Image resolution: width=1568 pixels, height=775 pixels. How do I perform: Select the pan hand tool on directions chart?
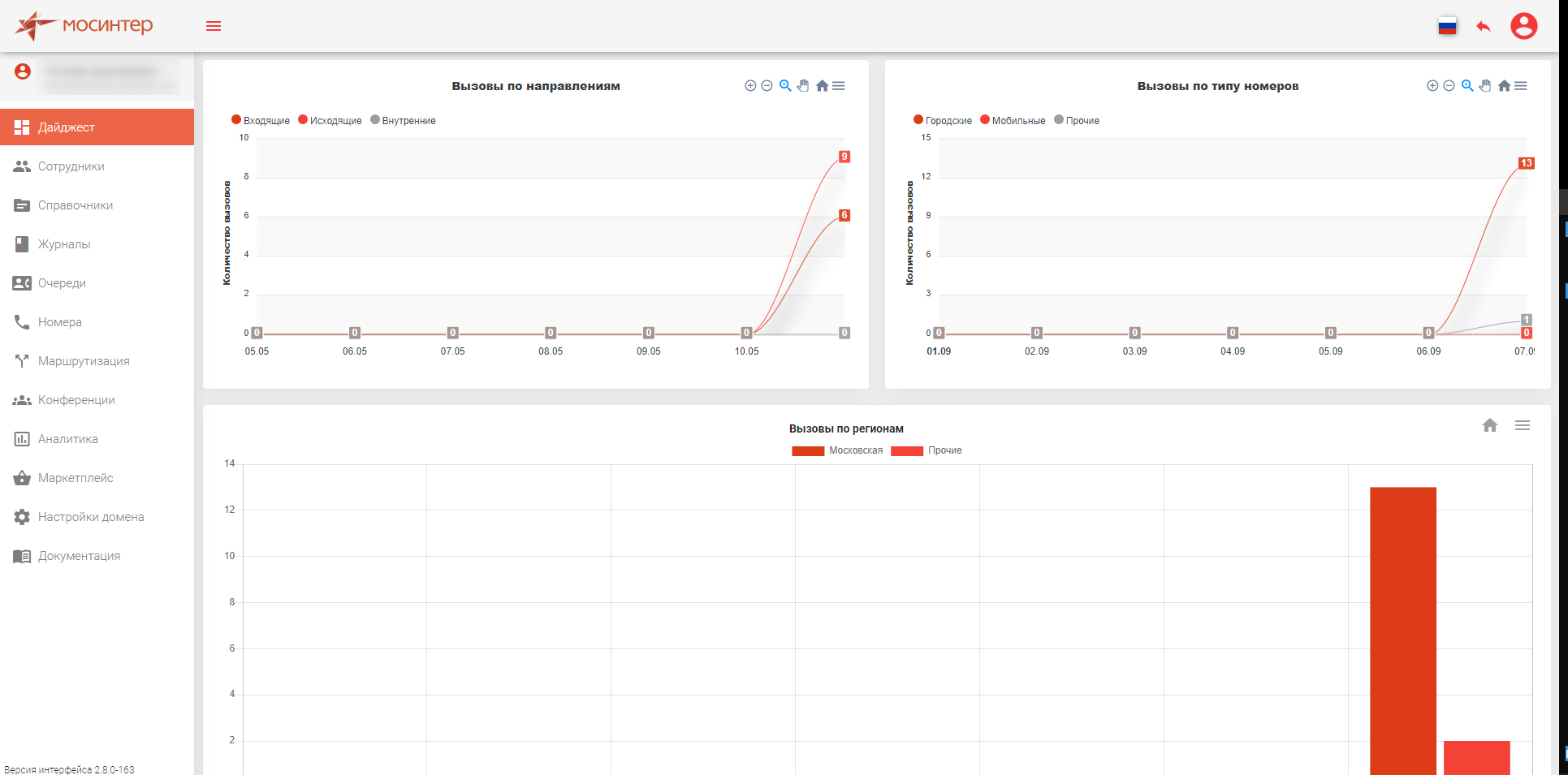click(x=803, y=86)
